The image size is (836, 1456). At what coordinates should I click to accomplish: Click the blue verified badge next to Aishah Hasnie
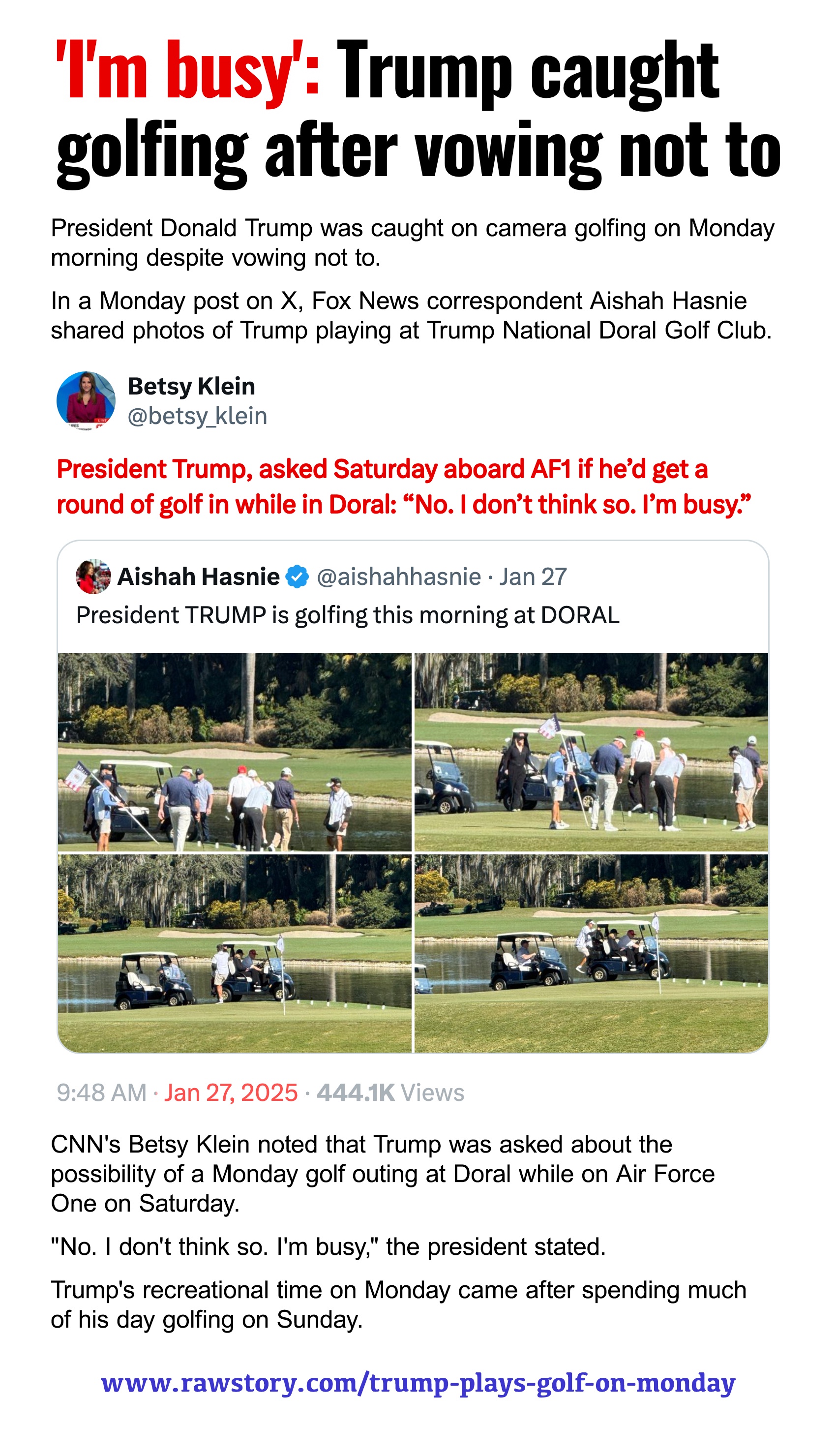click(x=298, y=577)
